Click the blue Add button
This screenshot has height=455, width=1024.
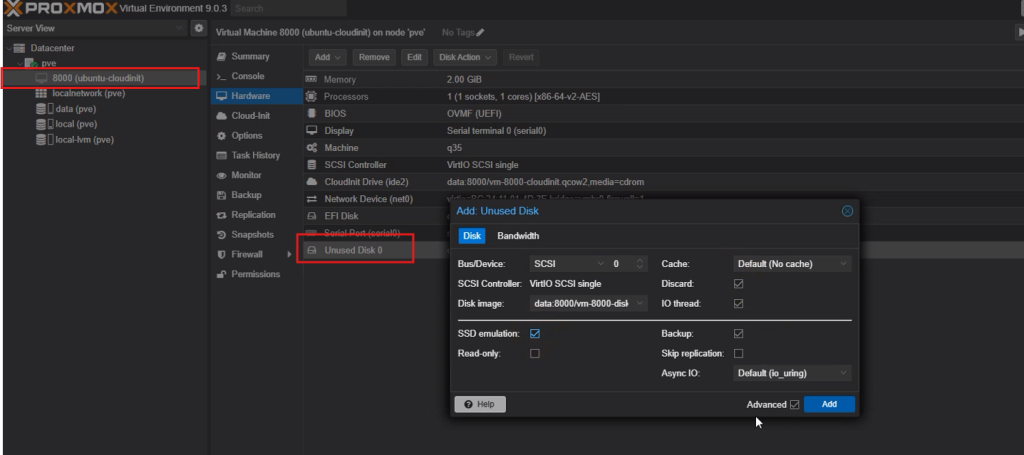[x=829, y=404]
